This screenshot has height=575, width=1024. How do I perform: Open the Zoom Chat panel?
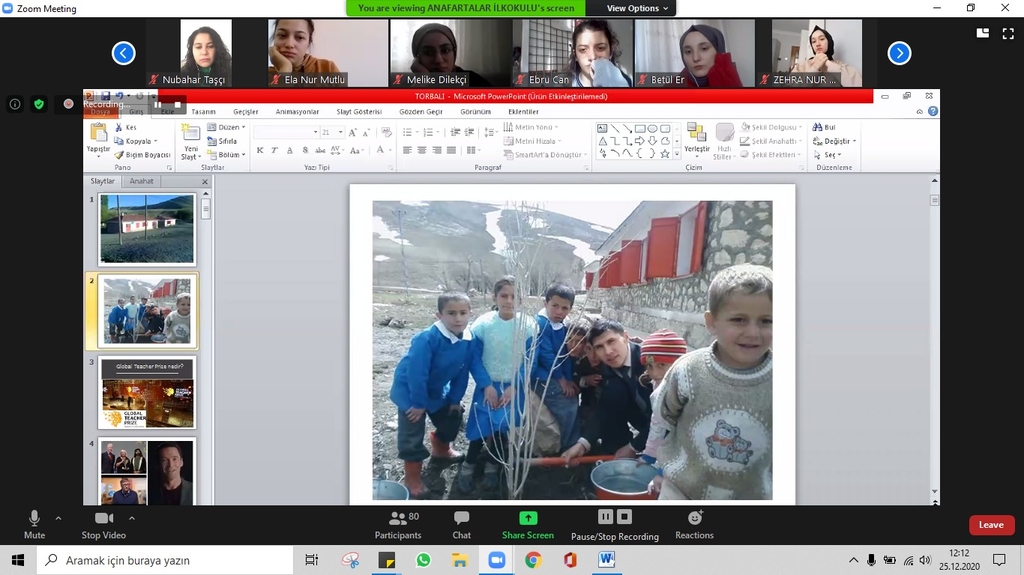pos(462,525)
